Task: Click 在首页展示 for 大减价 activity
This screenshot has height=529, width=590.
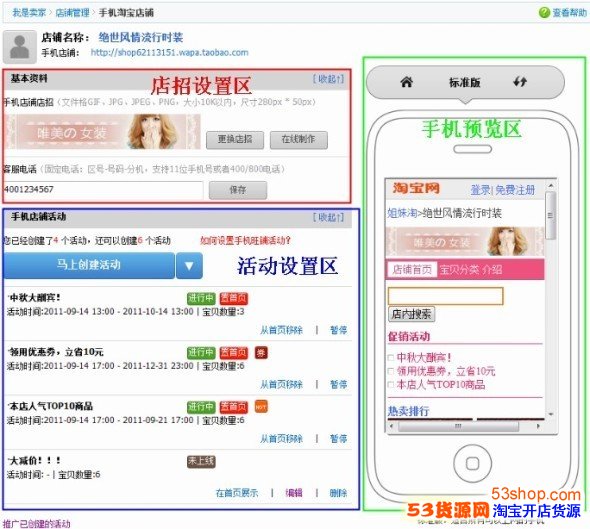Action: coord(237,493)
